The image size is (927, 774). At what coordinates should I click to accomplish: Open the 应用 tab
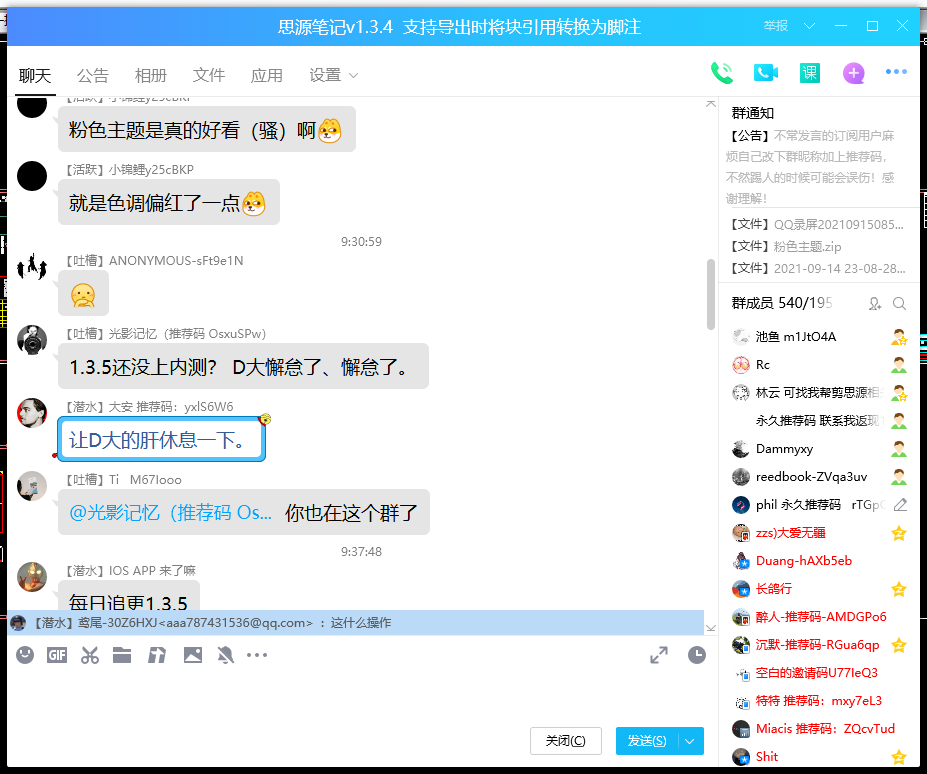pyautogui.click(x=267, y=76)
